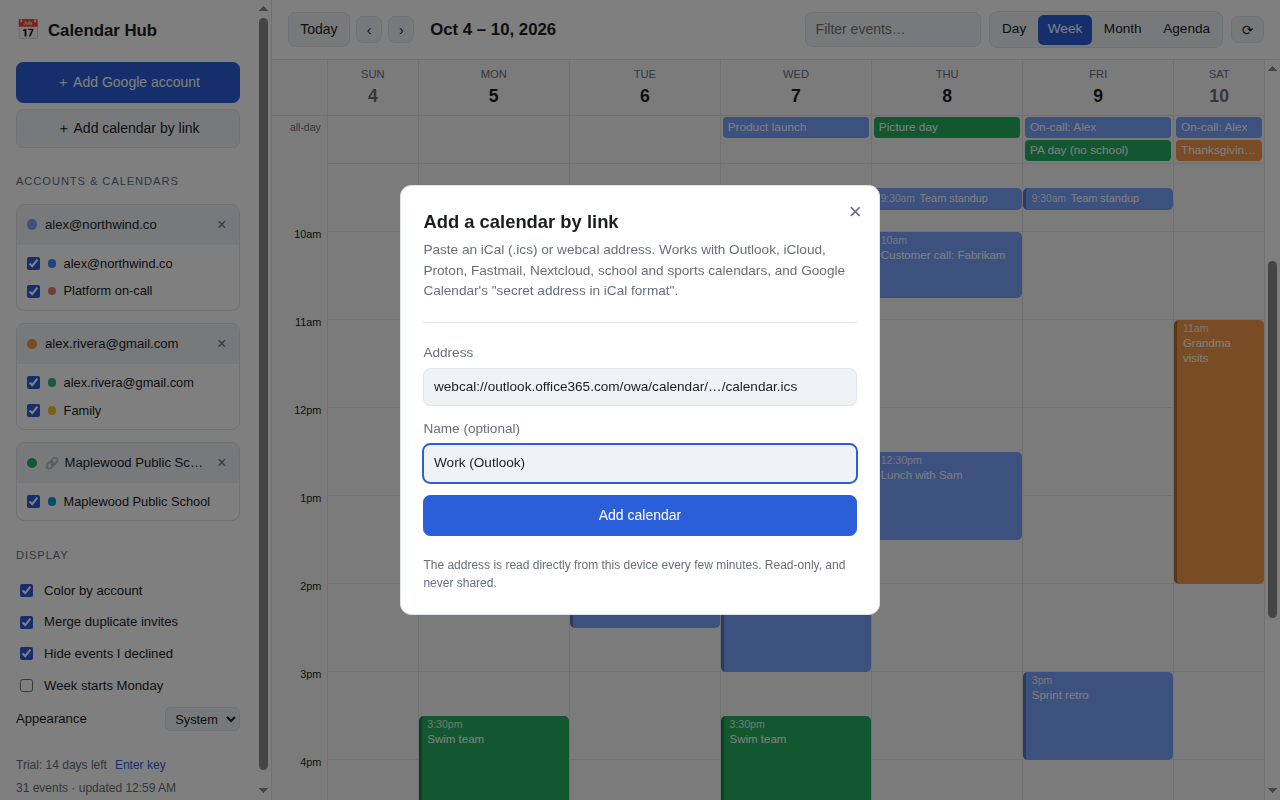
Task: Toggle the alex@northwind.co calendar checkbox
Action: tap(34, 264)
